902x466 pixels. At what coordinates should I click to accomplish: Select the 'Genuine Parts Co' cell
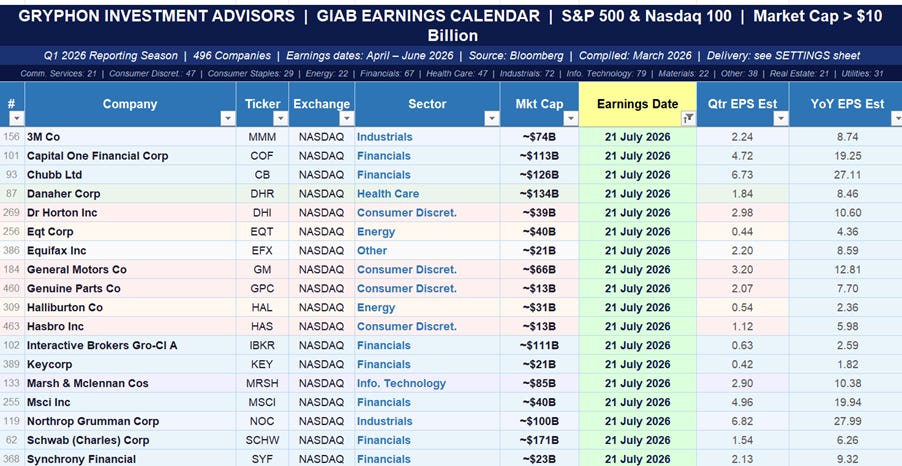coord(130,289)
